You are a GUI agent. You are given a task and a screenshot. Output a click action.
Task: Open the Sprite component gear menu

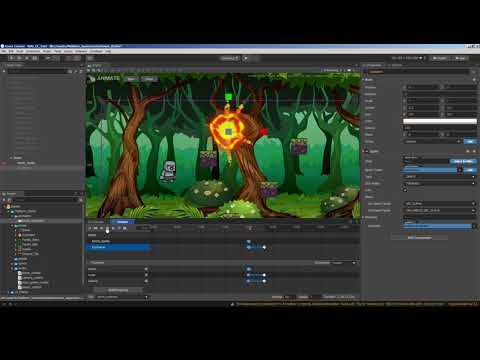(x=474, y=151)
